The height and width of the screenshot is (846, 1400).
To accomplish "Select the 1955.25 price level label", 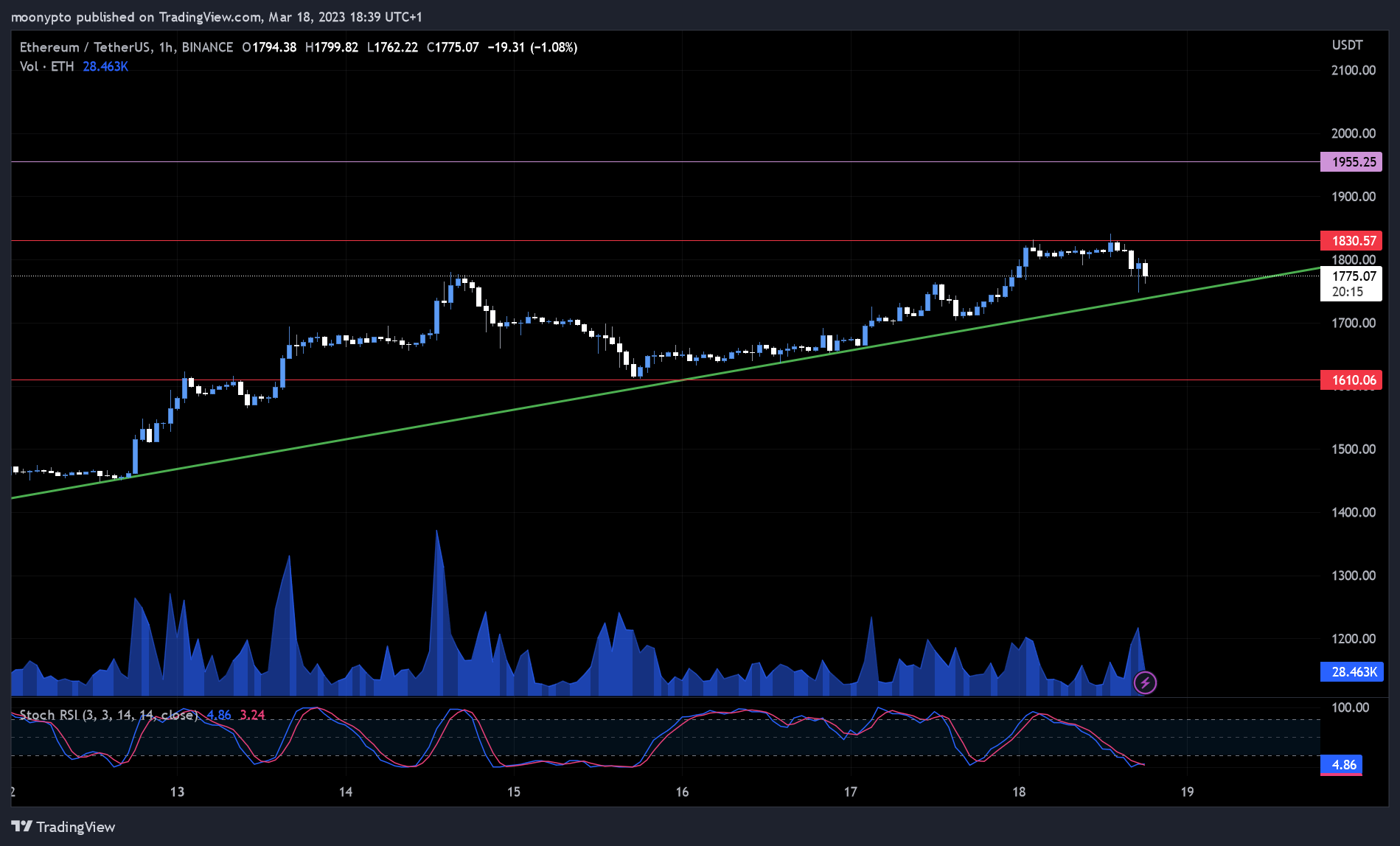I will pyautogui.click(x=1351, y=162).
